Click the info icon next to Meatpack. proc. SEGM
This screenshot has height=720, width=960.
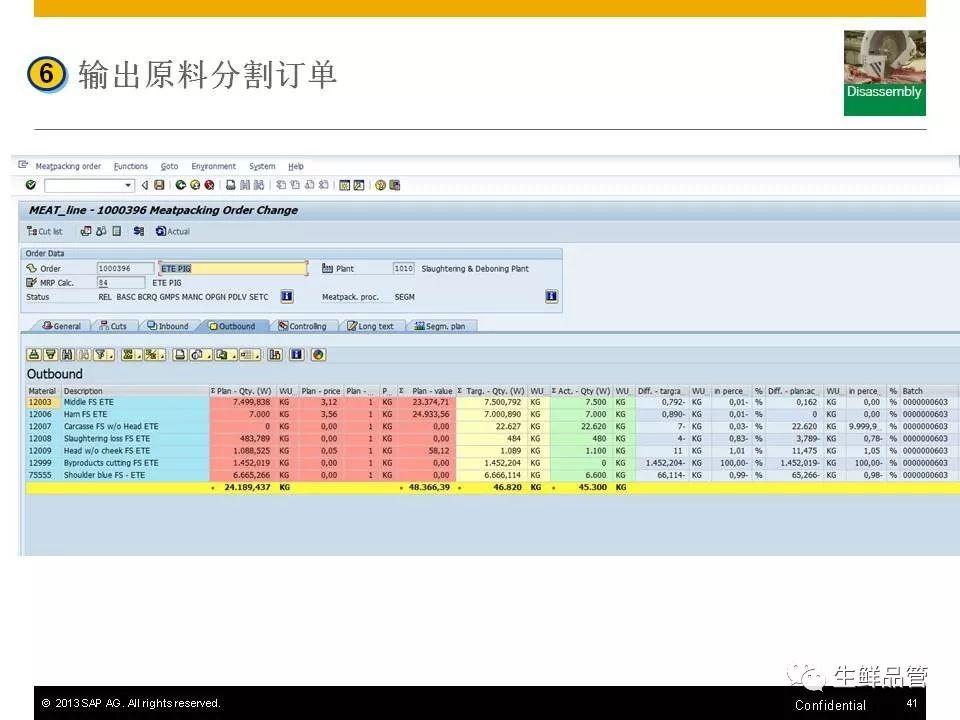tap(551, 297)
